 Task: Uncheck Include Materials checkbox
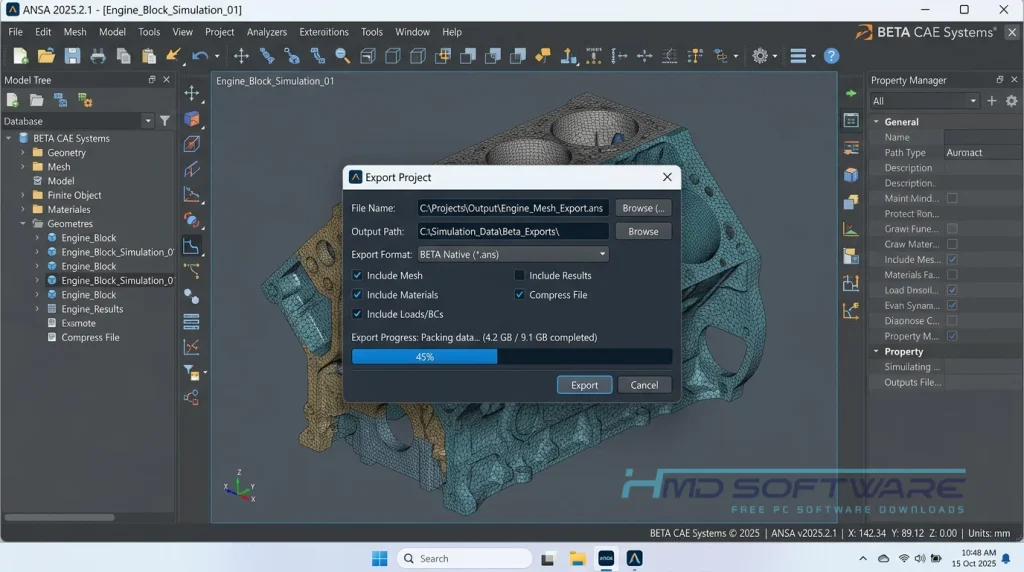pos(357,294)
